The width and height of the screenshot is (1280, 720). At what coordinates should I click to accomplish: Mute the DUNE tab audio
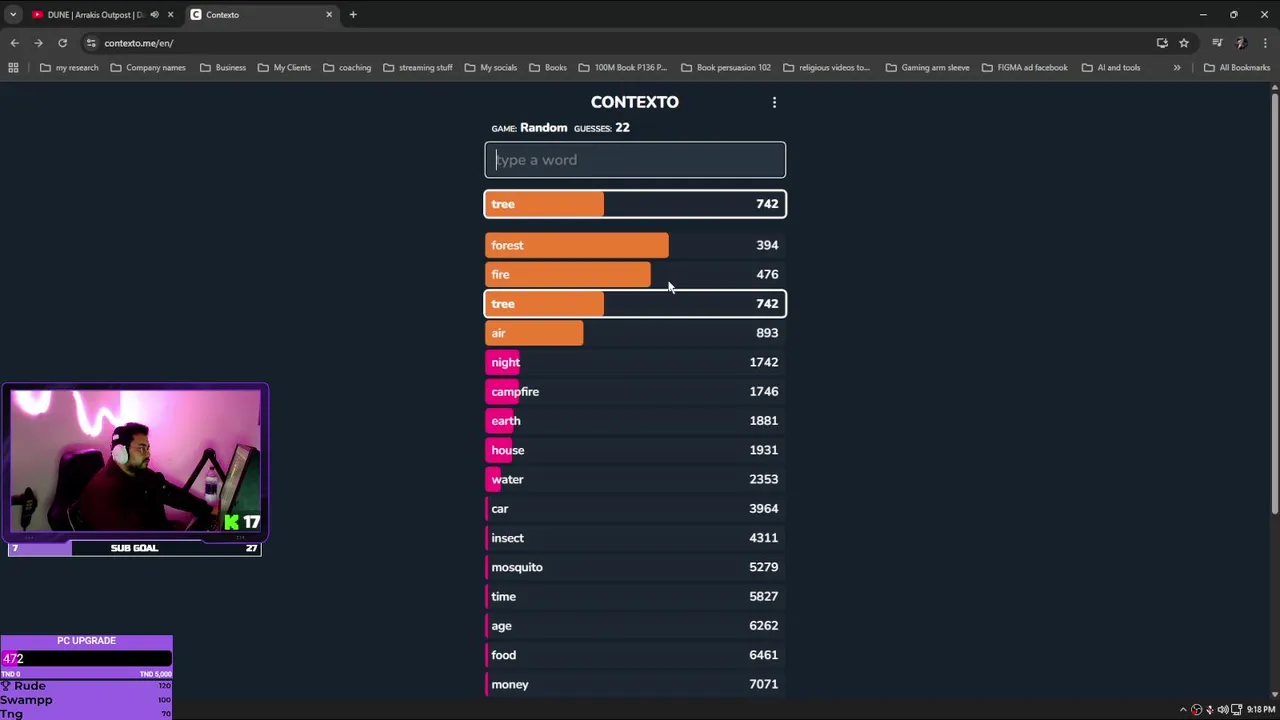coord(154,15)
